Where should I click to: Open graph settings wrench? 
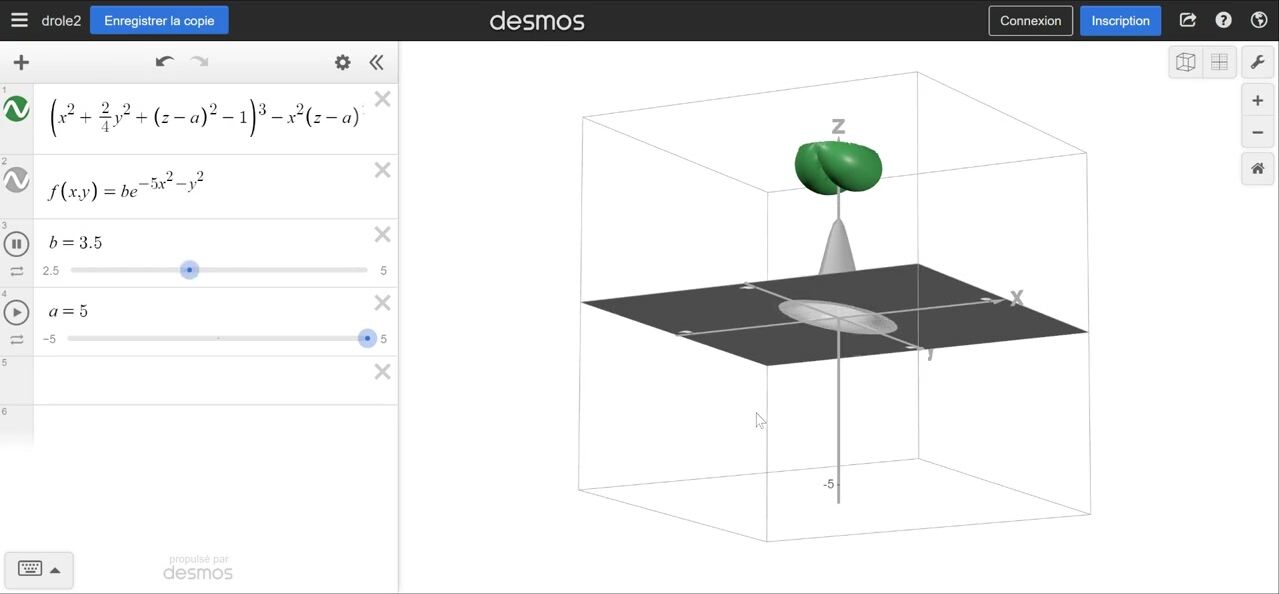tap(1258, 62)
